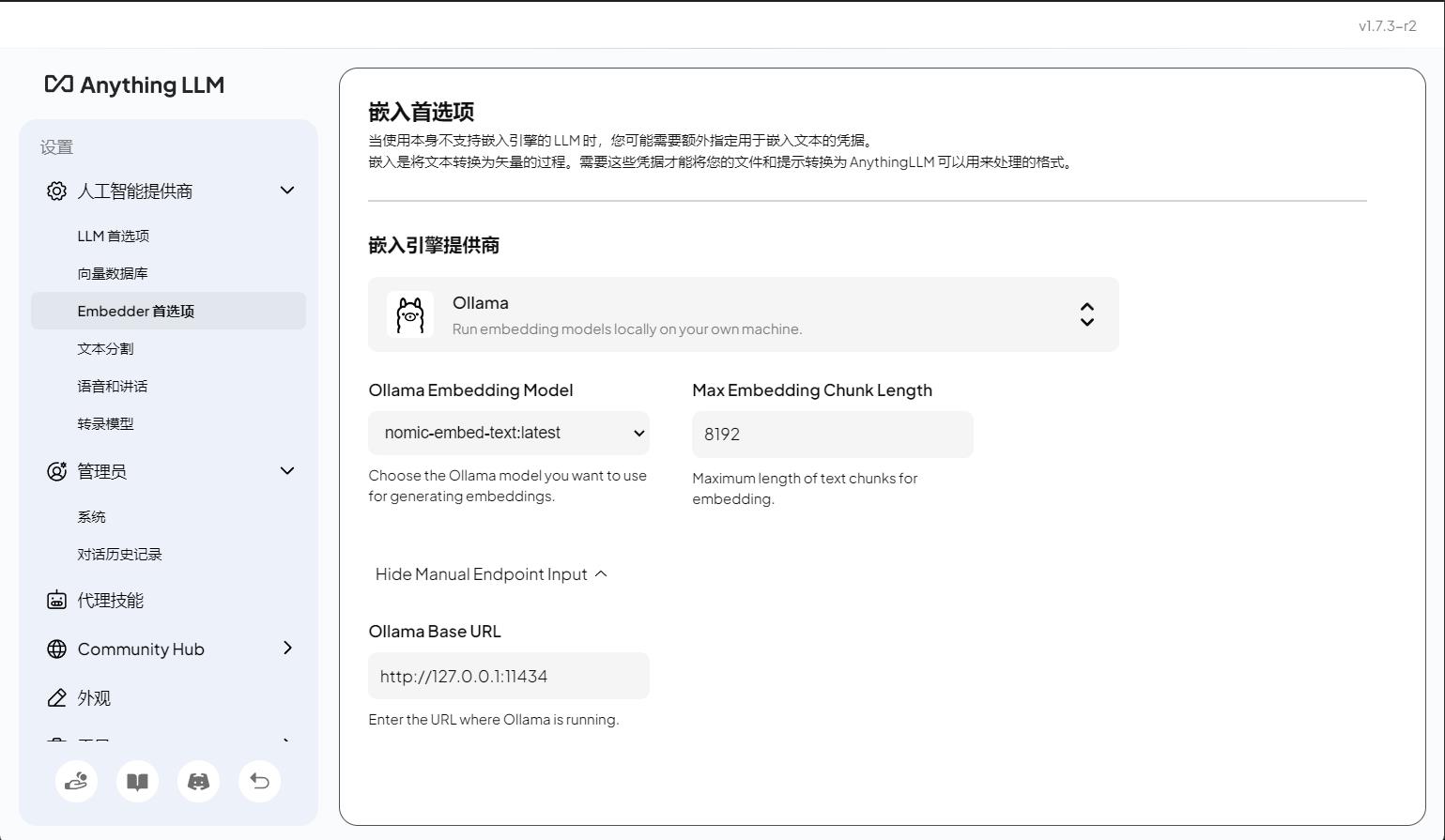
Task: Click the hand-with-coins support icon
Action: tap(76, 781)
